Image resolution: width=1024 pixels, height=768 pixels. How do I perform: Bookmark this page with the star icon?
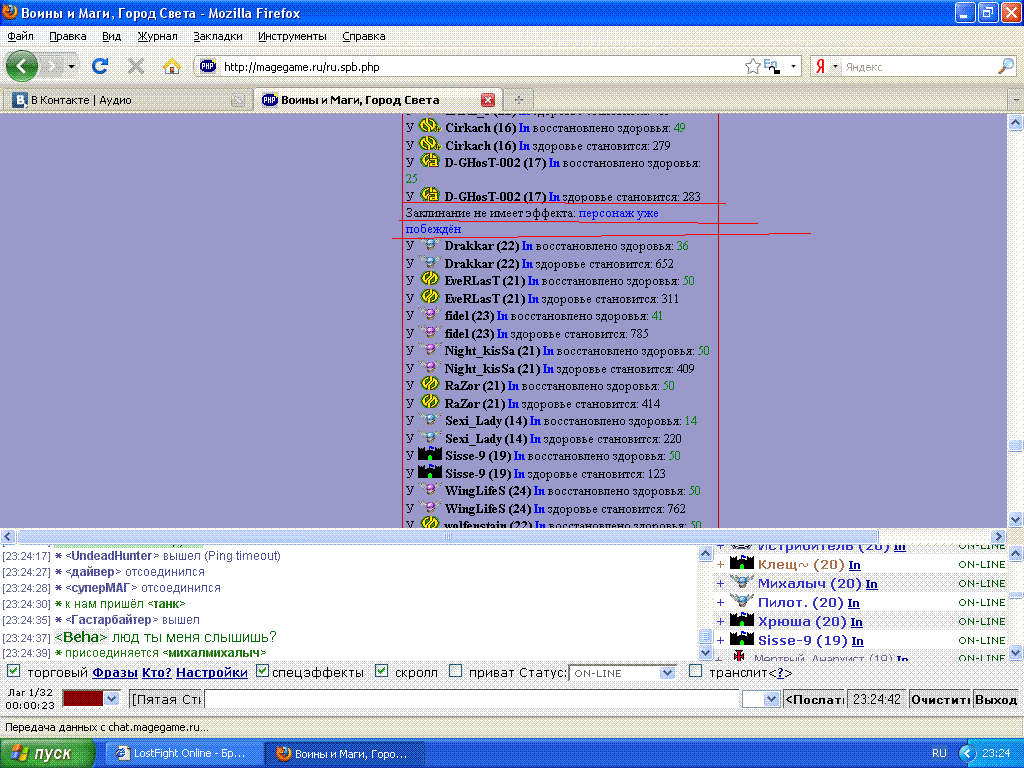tap(753, 67)
